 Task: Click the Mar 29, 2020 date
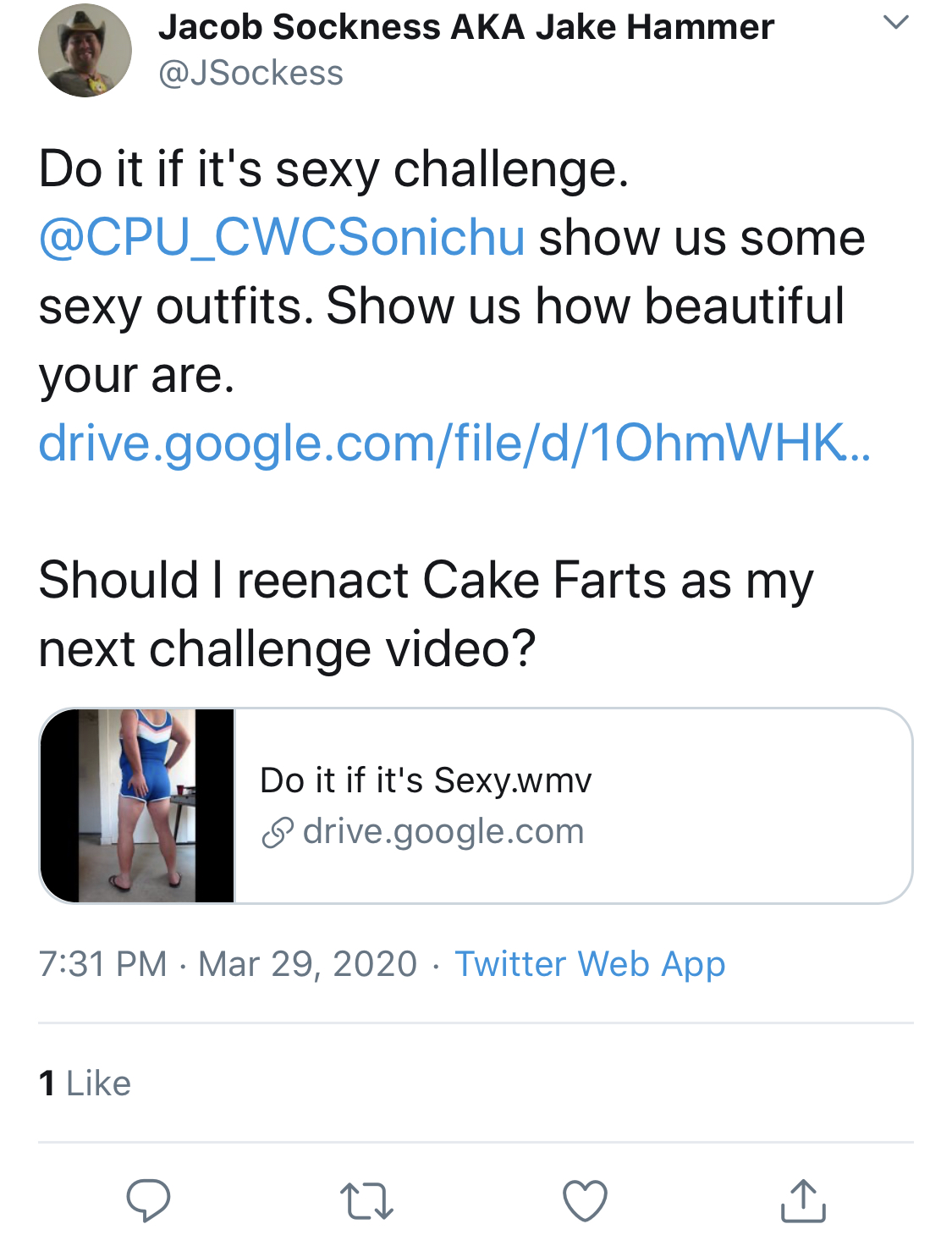point(308,964)
